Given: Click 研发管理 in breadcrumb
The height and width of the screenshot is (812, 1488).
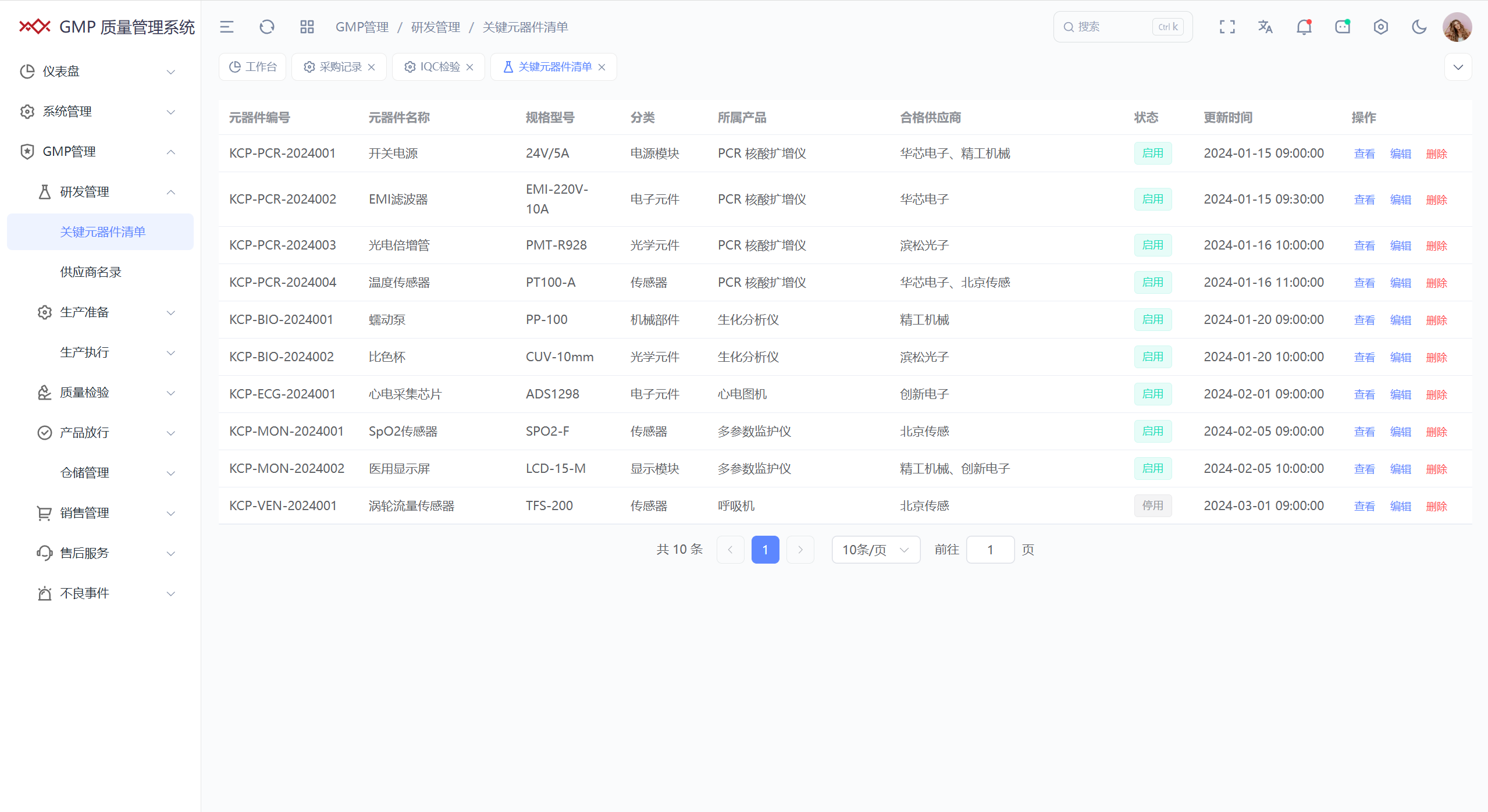Looking at the screenshot, I should click(x=436, y=27).
